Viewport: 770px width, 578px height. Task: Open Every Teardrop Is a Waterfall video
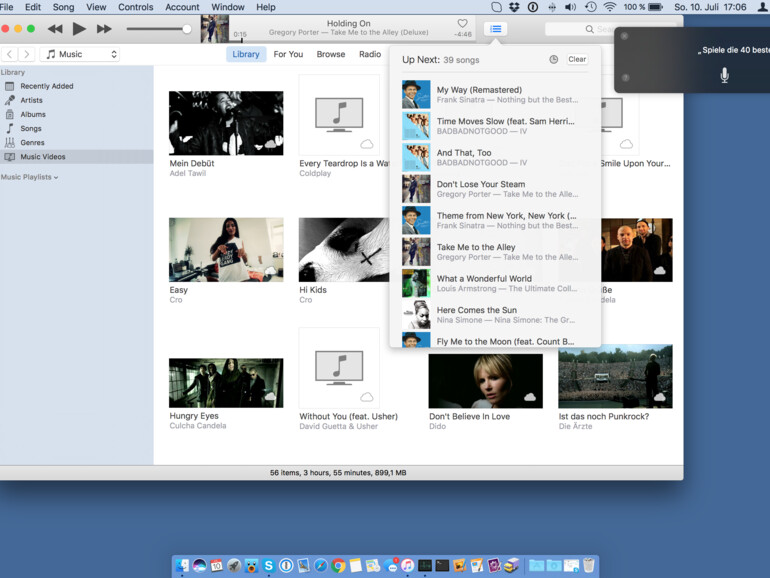pos(339,115)
